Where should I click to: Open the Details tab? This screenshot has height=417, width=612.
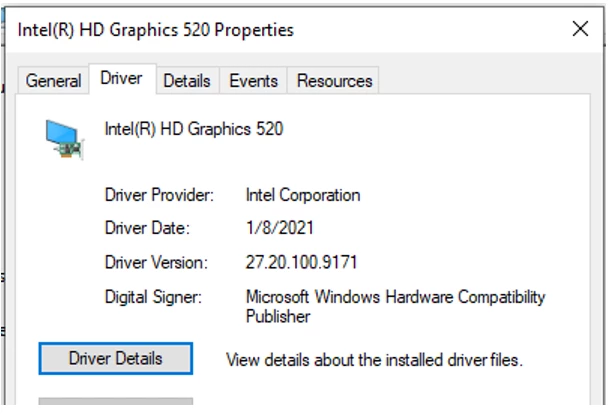coord(187,81)
